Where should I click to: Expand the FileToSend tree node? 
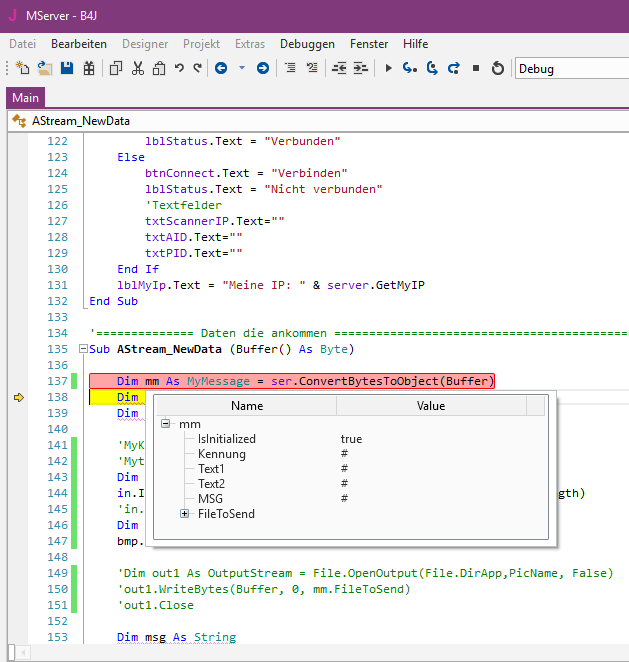[x=185, y=514]
